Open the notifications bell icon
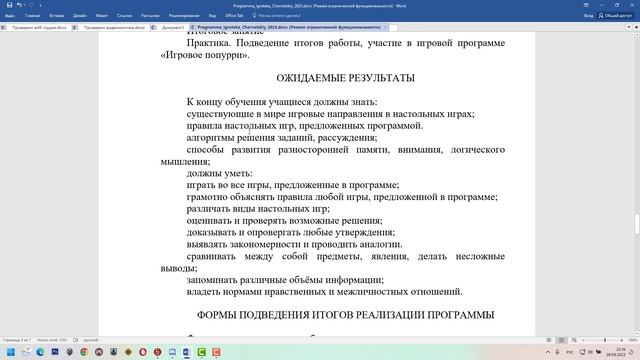Viewport: 640px width, 360px height. pyautogui.click(x=632, y=352)
